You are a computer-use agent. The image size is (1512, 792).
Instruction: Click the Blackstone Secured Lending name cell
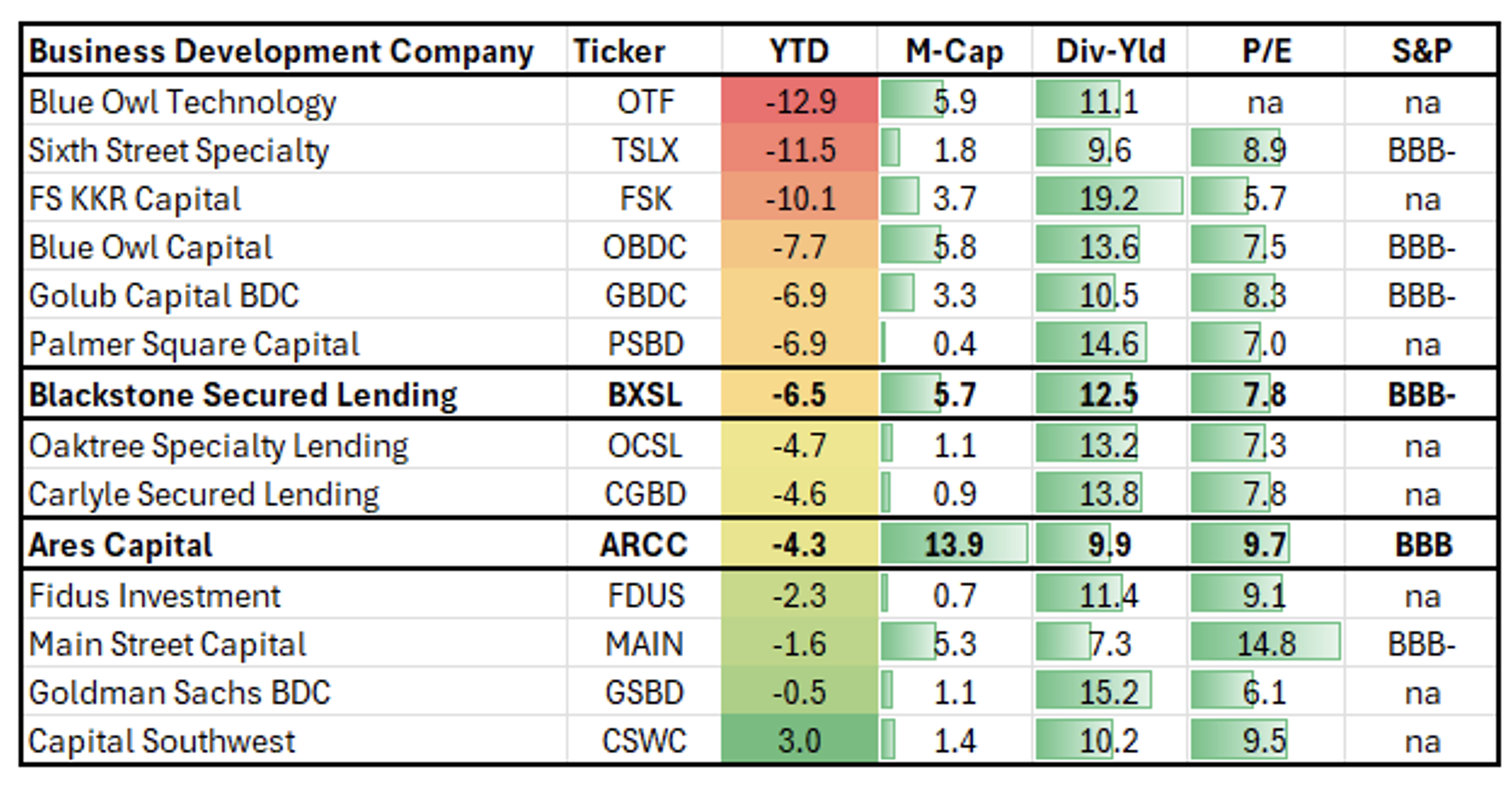[243, 395]
